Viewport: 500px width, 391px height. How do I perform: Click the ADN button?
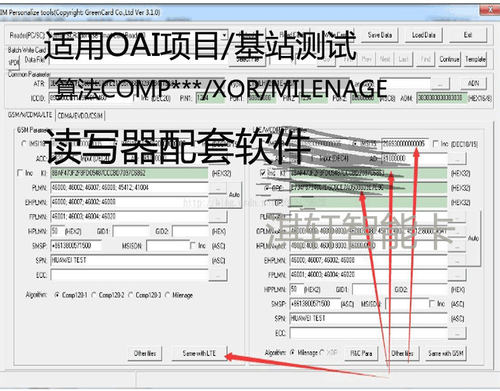(x=473, y=83)
